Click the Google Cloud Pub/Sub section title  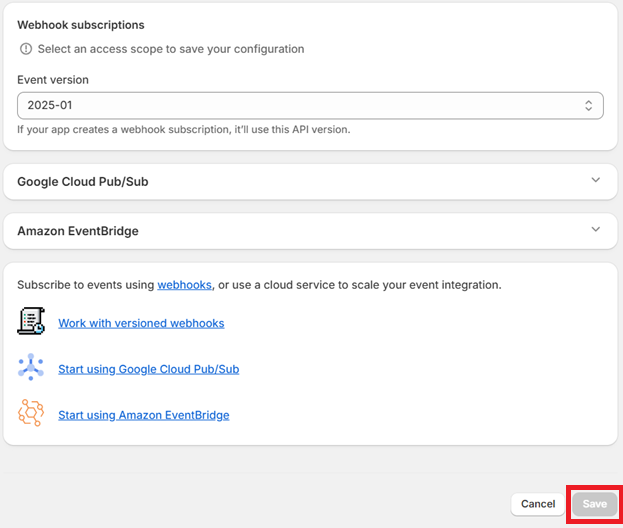[x=83, y=182]
